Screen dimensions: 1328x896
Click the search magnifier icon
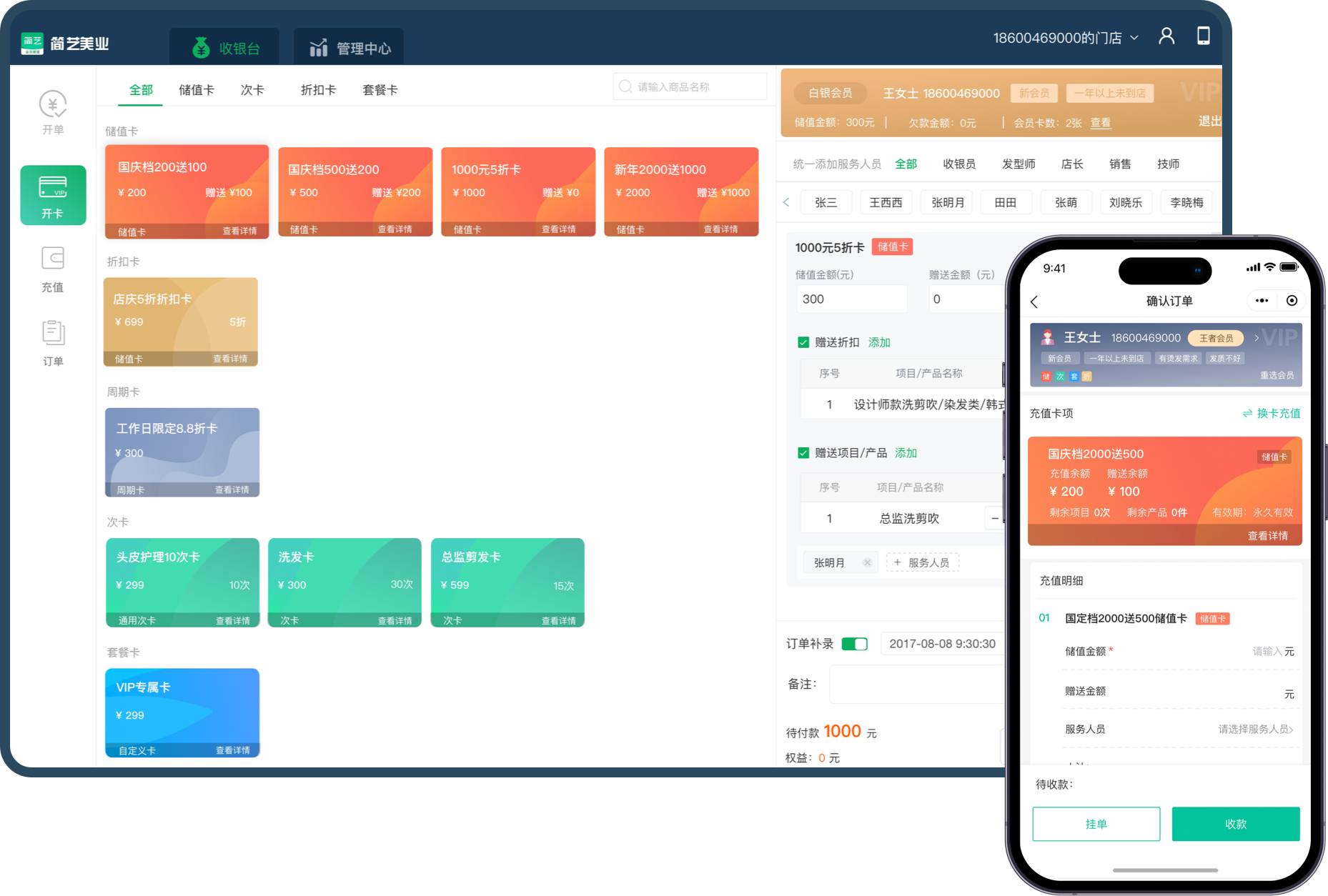625,86
